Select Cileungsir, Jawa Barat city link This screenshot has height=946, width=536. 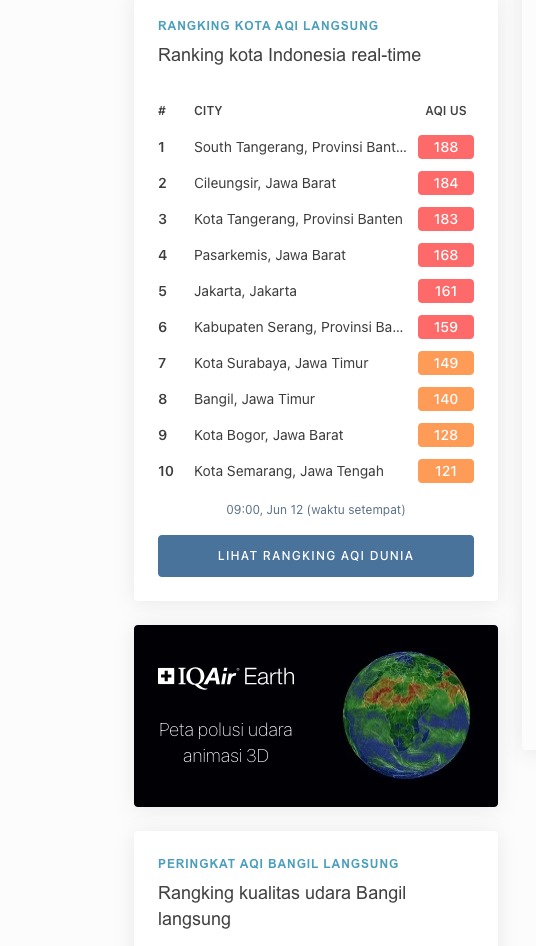(265, 183)
